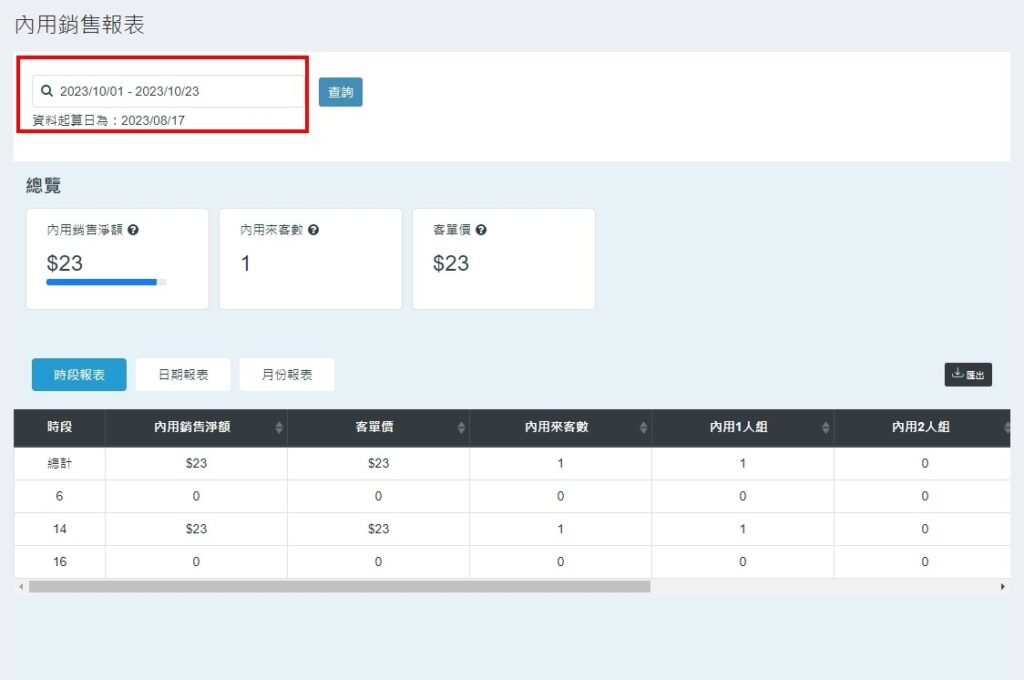The height and width of the screenshot is (680, 1024).
Task: Switch to the 日期報表 tab
Action: 183,375
